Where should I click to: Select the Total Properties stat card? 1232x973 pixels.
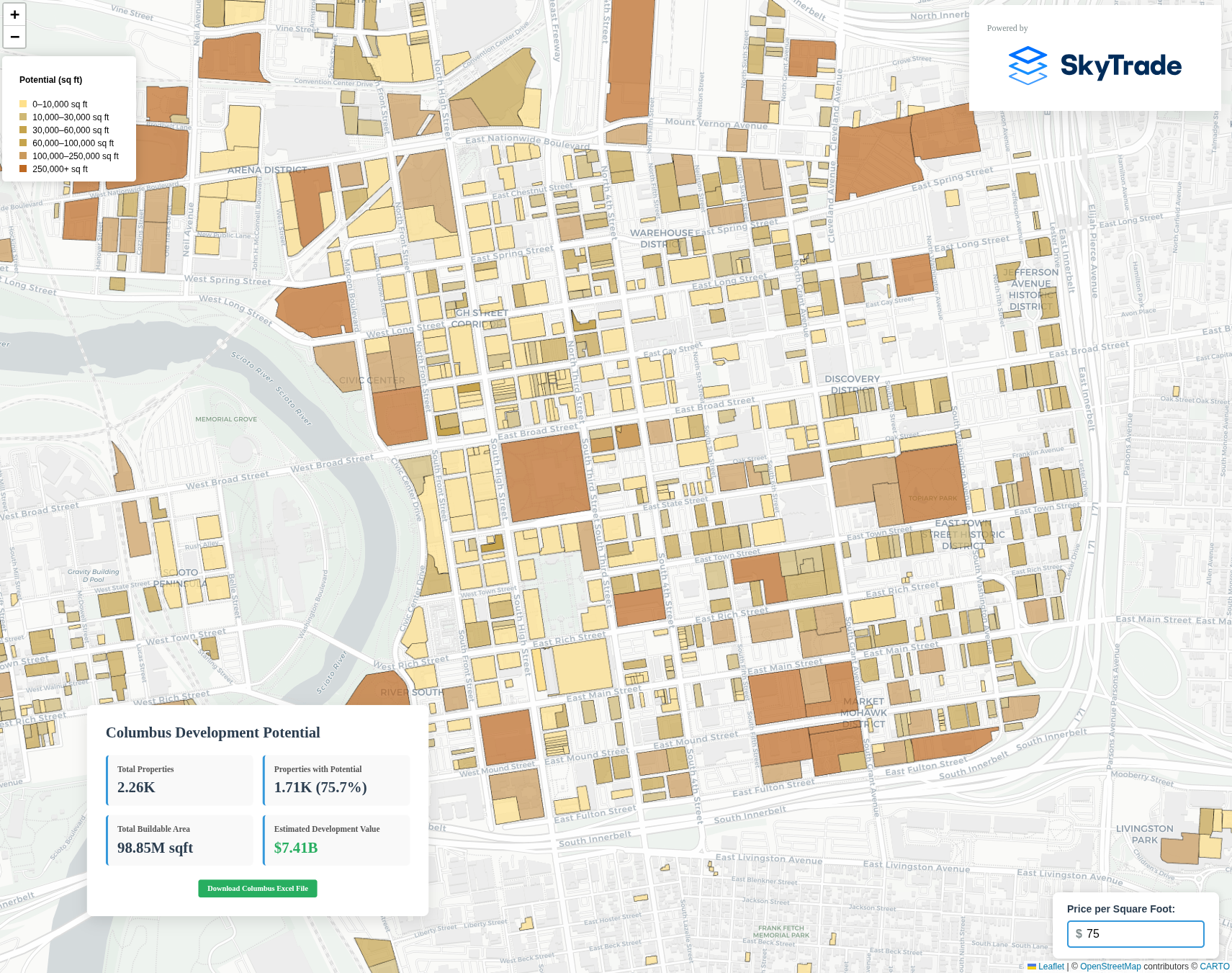(x=179, y=780)
